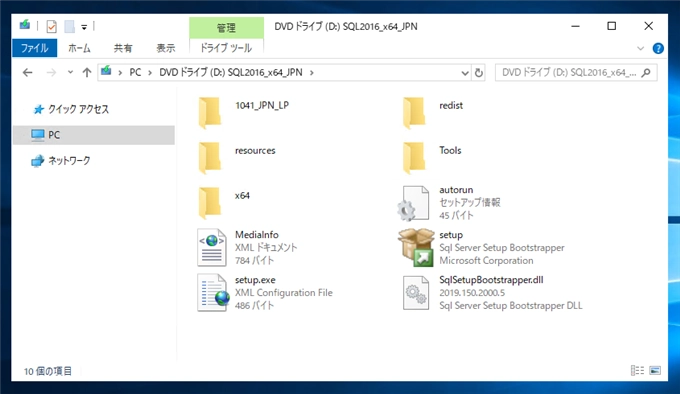Open the ファイル menu tab
The image size is (680, 394).
pos(34,48)
